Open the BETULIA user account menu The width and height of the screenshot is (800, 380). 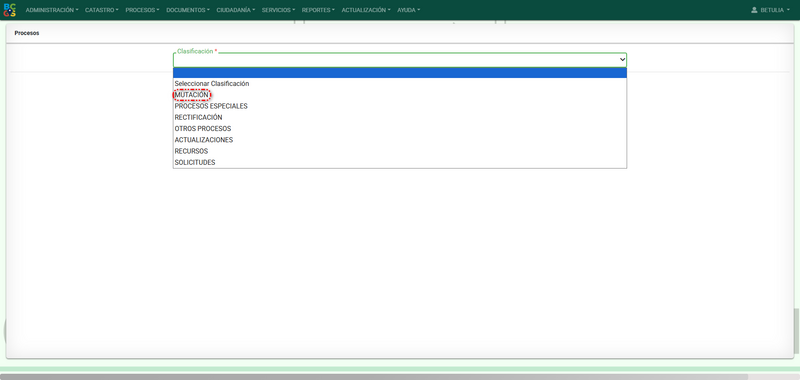pos(770,10)
